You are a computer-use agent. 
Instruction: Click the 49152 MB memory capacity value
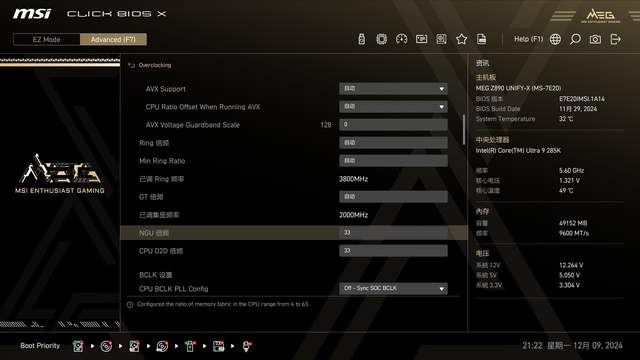pyautogui.click(x=573, y=223)
